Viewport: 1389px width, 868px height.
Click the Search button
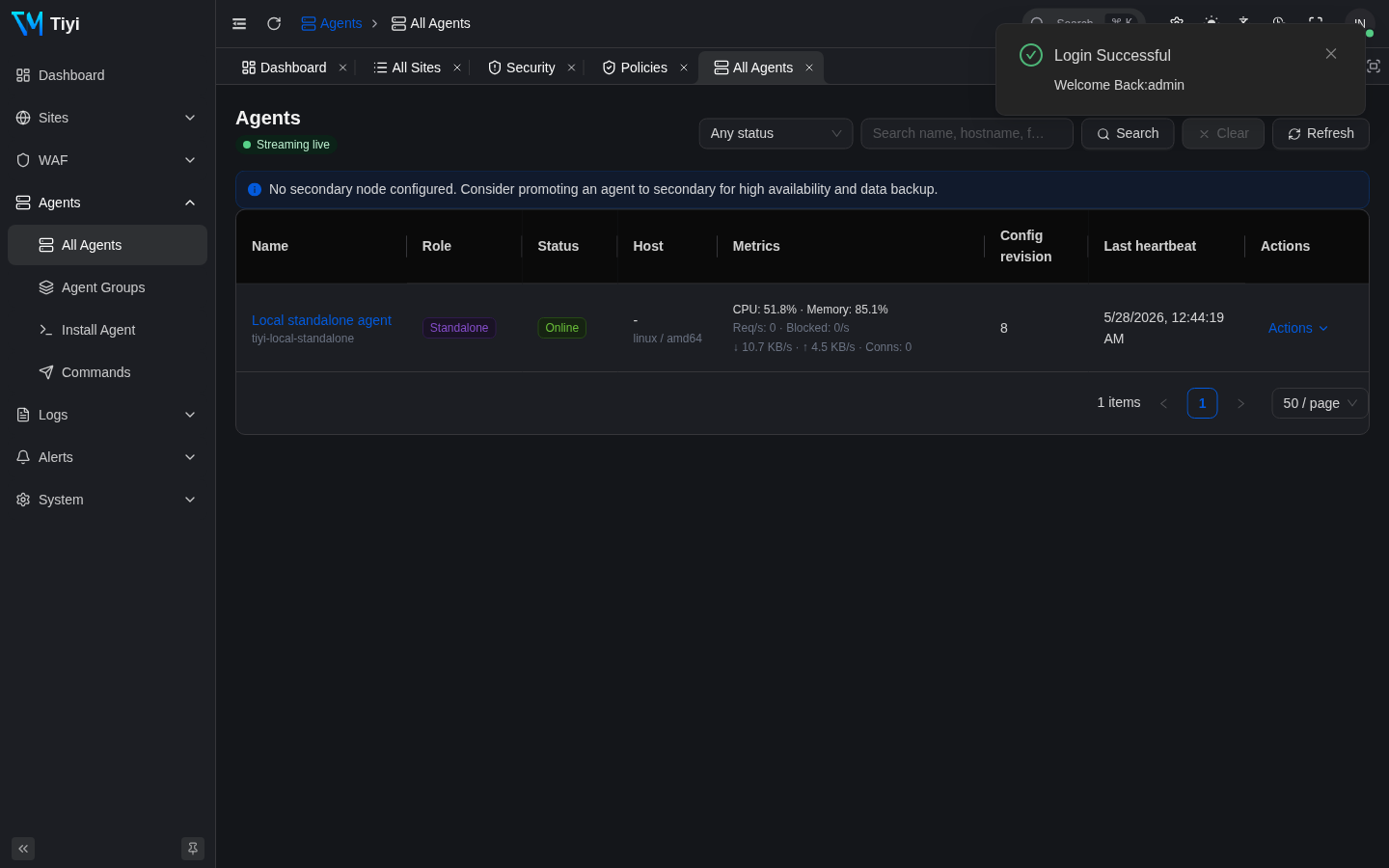(x=1128, y=133)
